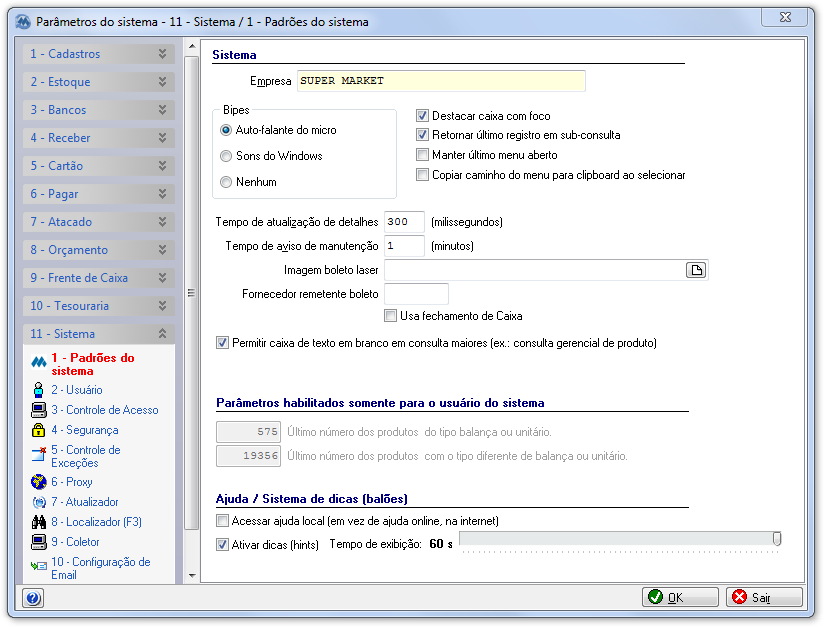Screen dimensions: 825x627
Task: Expand the 1 - Cadastros section
Action: (x=98, y=54)
